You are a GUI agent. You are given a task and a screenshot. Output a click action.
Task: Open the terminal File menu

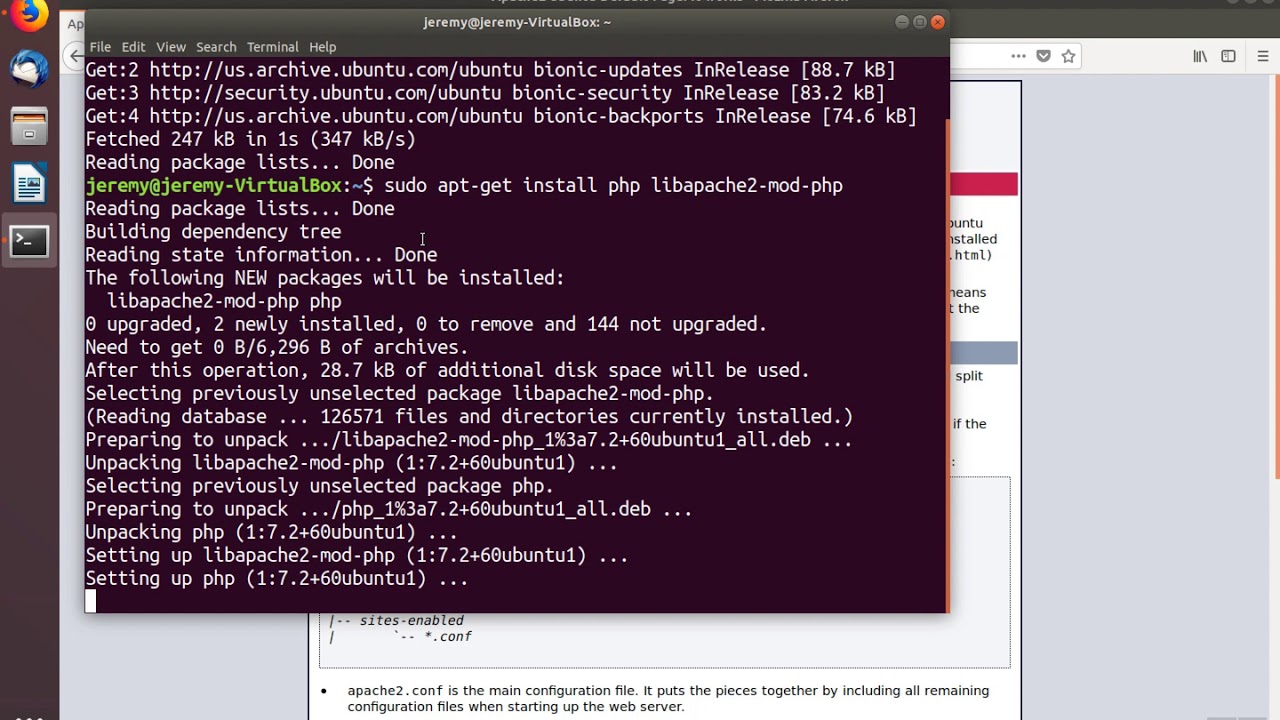(x=100, y=47)
